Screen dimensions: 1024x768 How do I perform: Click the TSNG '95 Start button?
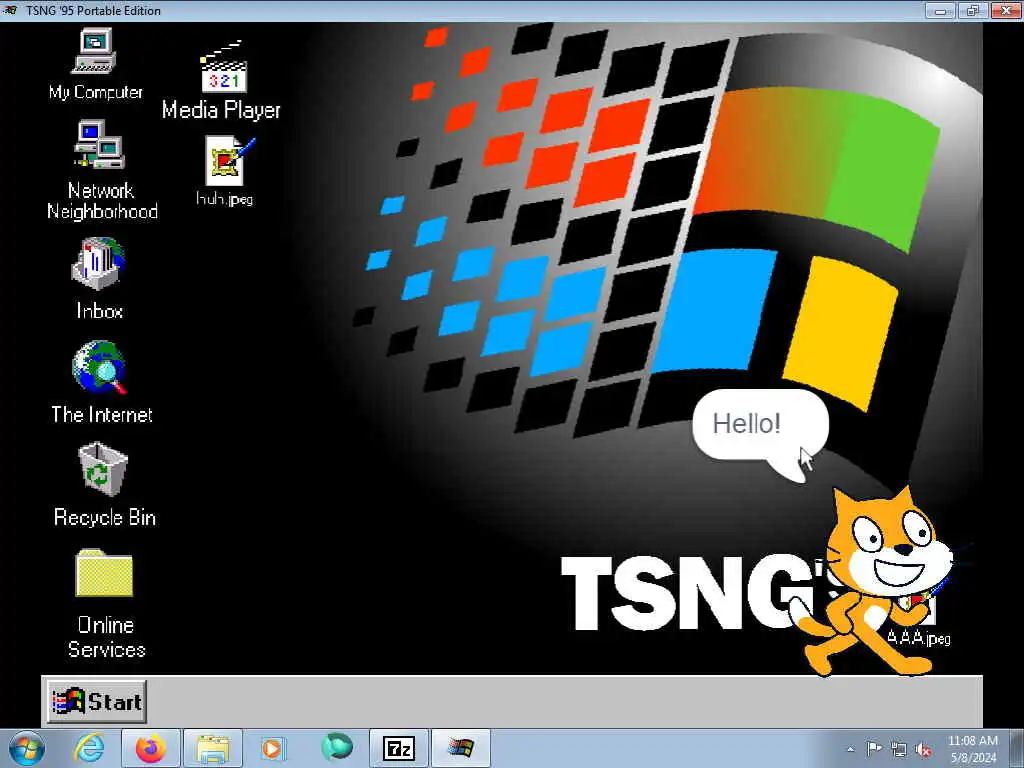point(97,702)
